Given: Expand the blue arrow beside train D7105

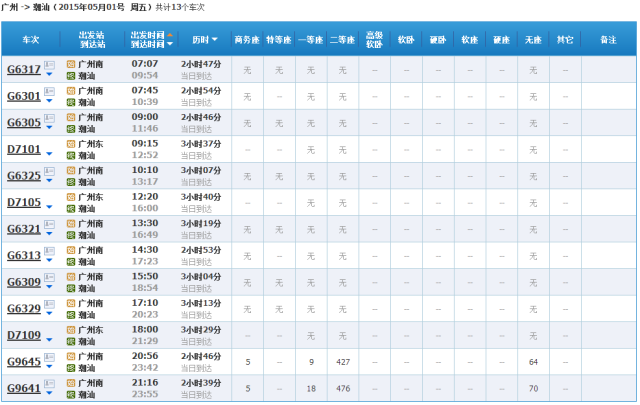Looking at the screenshot, I should tap(49, 208).
